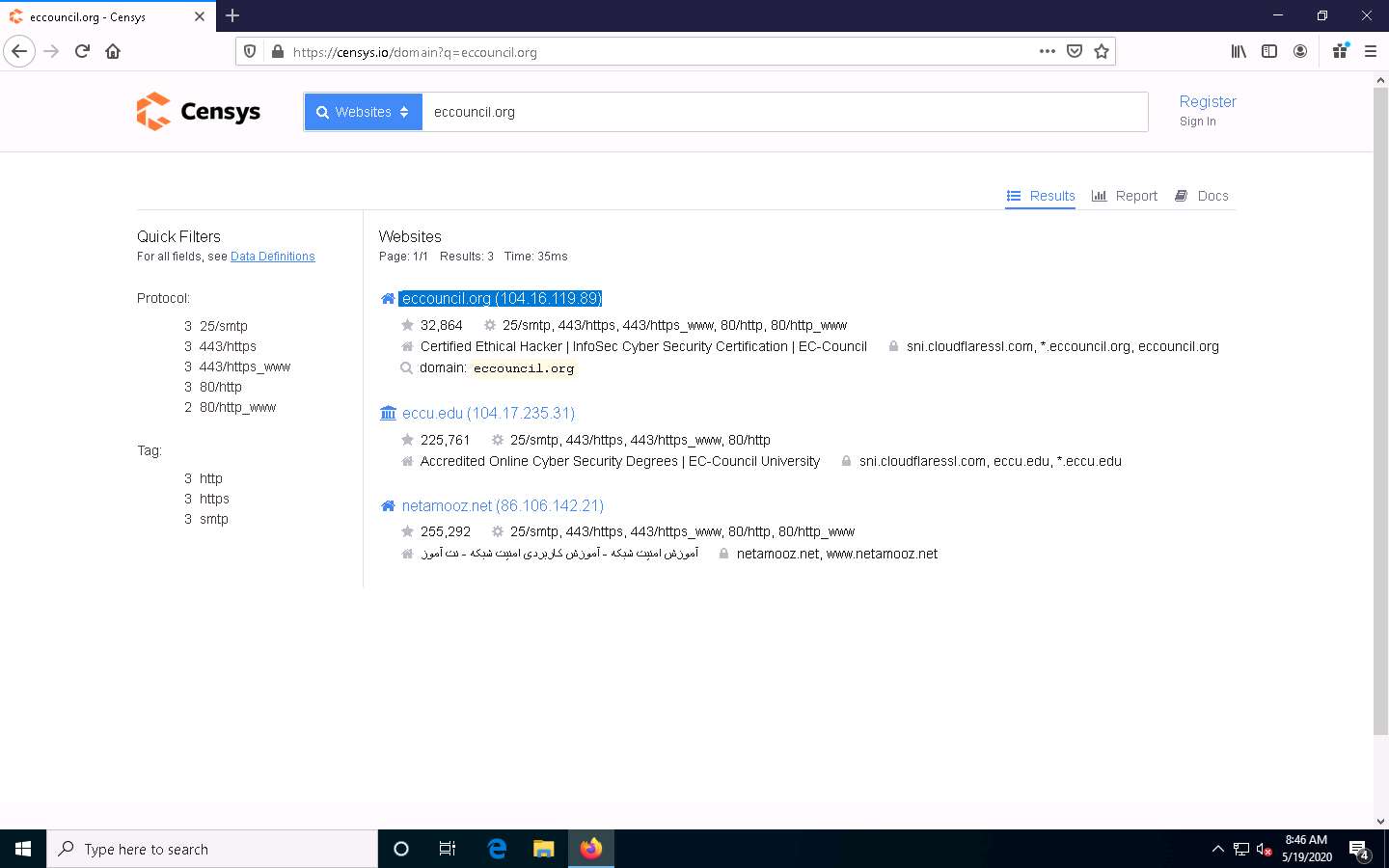Click the Censys search input field

tap(785, 112)
